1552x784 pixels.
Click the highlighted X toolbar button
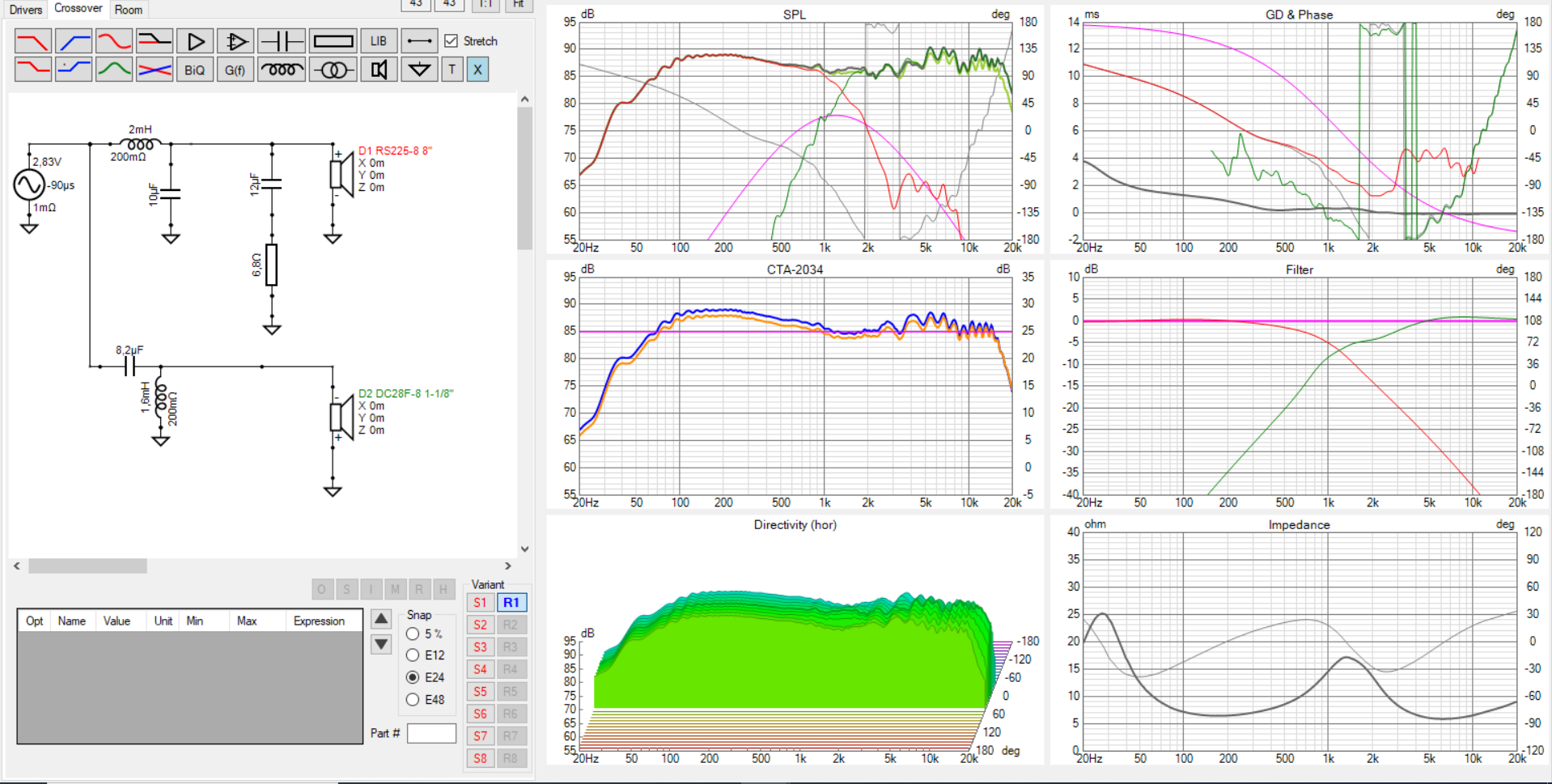point(477,70)
